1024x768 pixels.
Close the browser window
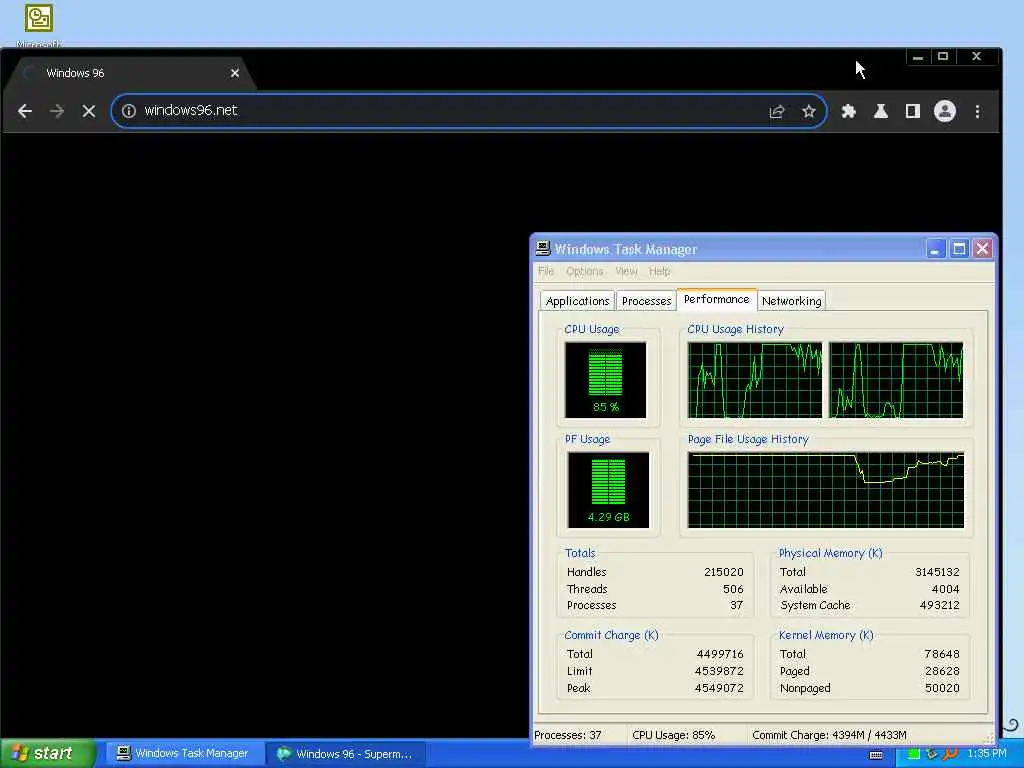pyautogui.click(x=976, y=57)
